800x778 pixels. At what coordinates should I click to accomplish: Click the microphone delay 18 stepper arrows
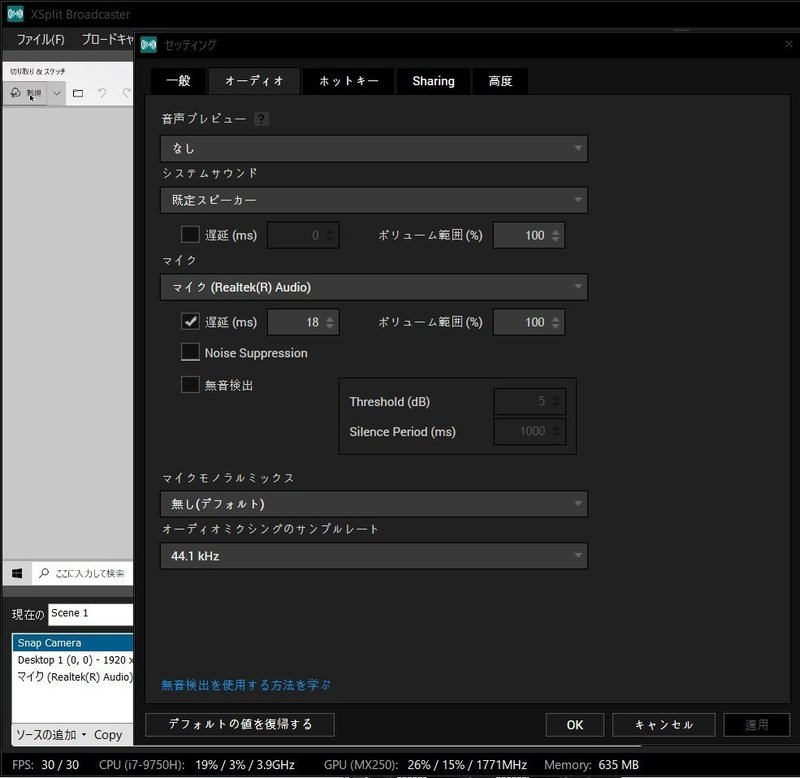coord(330,322)
